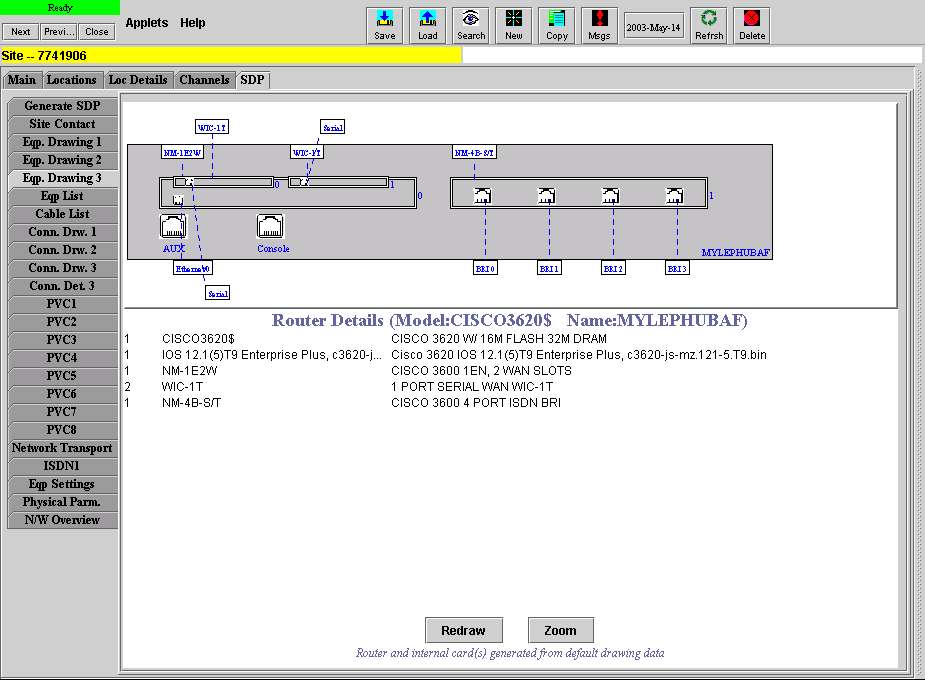
Task: Open the Help menu
Action: pyautogui.click(x=193, y=23)
